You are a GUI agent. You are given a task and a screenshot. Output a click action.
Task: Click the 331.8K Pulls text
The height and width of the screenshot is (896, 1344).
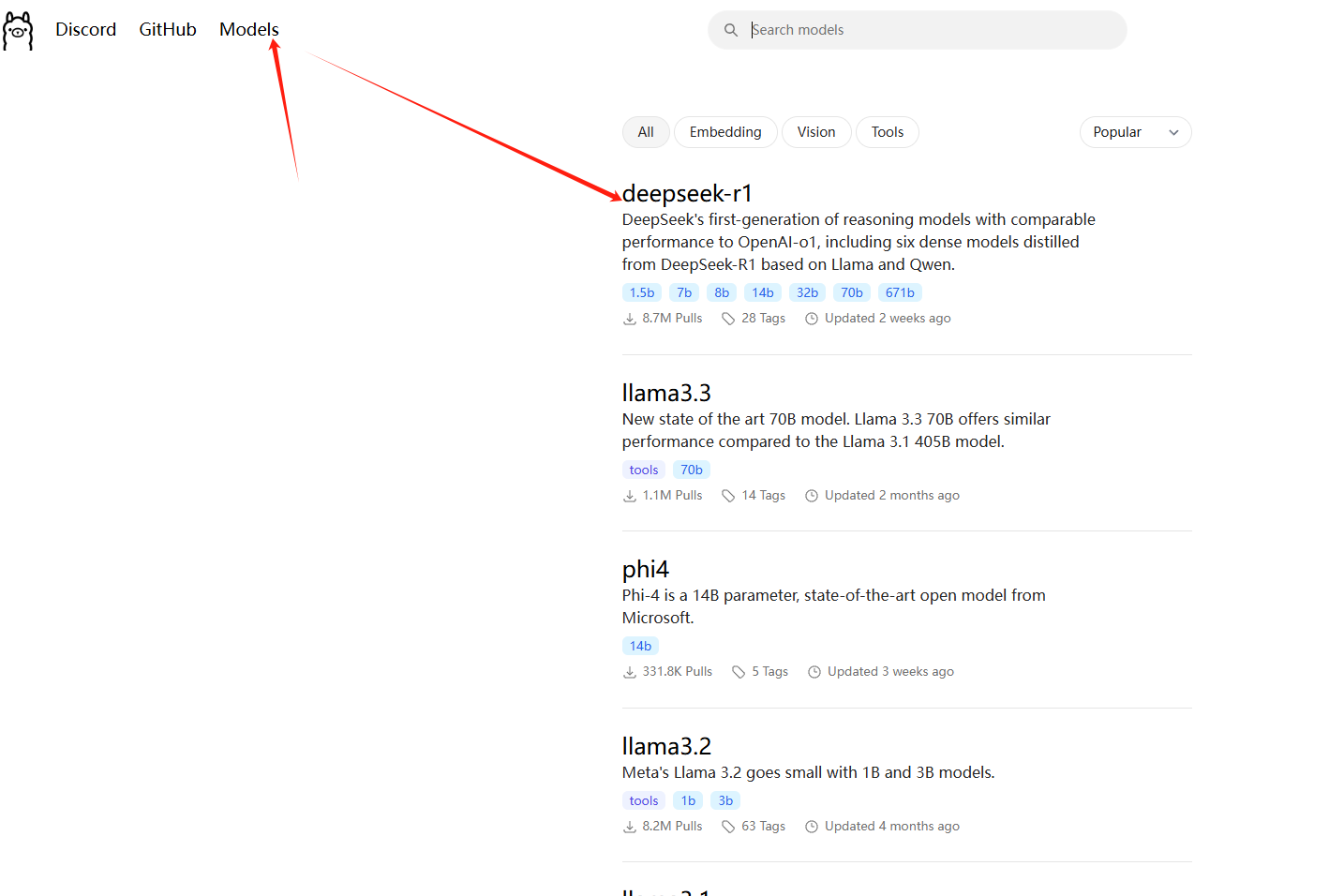pos(678,672)
